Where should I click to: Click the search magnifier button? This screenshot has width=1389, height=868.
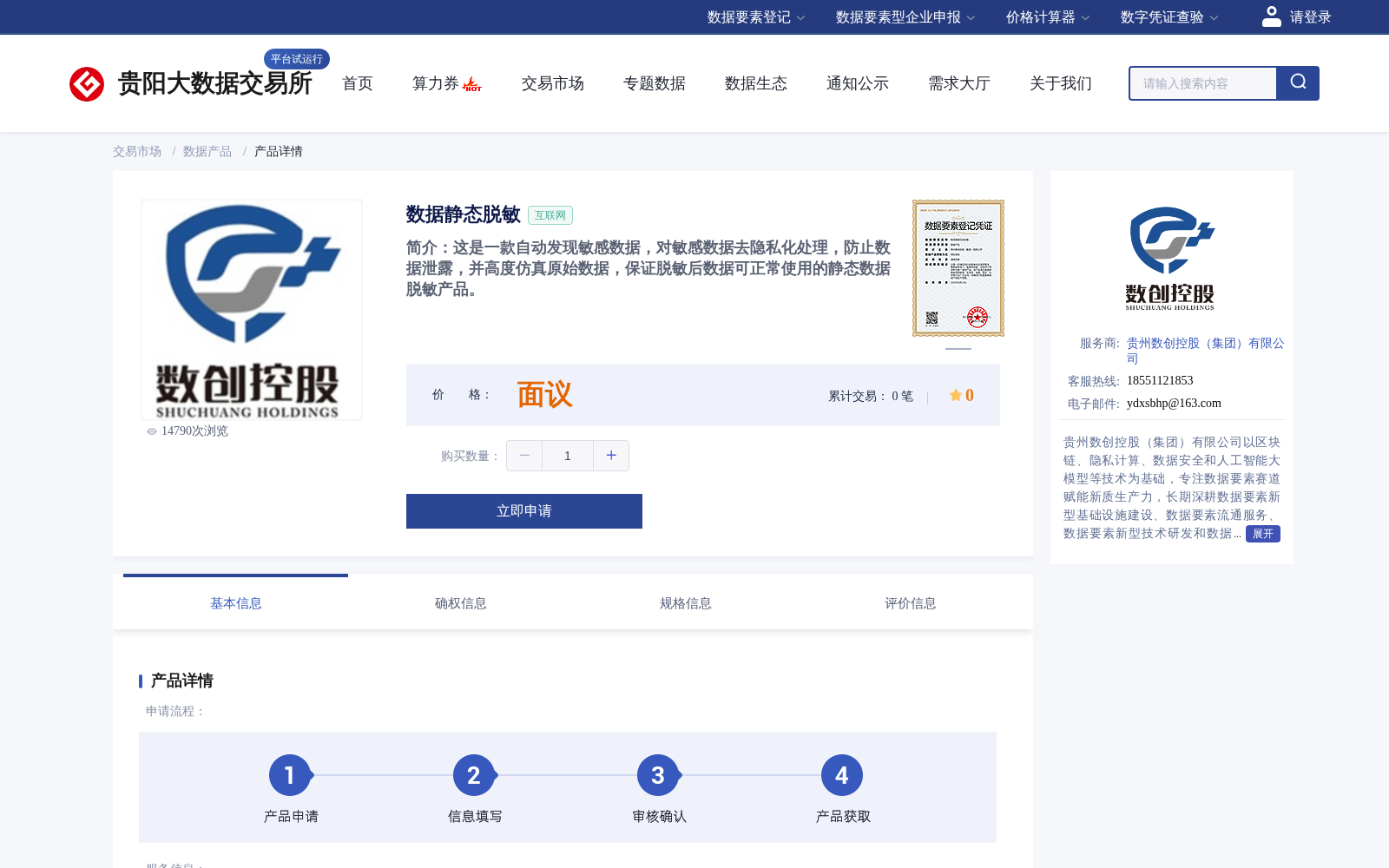pyautogui.click(x=1298, y=83)
